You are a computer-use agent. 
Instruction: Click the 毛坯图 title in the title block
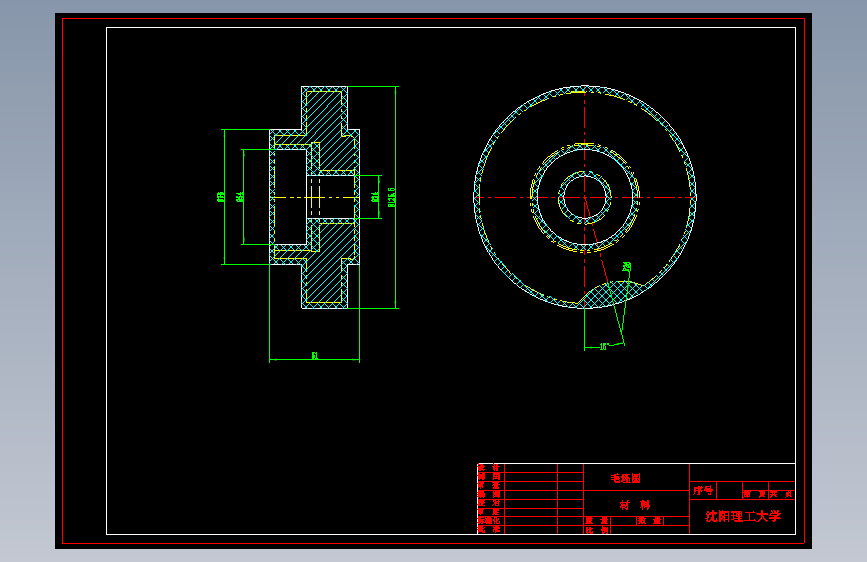625,478
